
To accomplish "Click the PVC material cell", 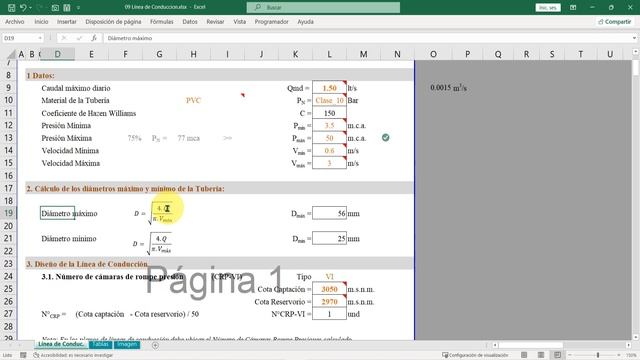I will (x=193, y=100).
